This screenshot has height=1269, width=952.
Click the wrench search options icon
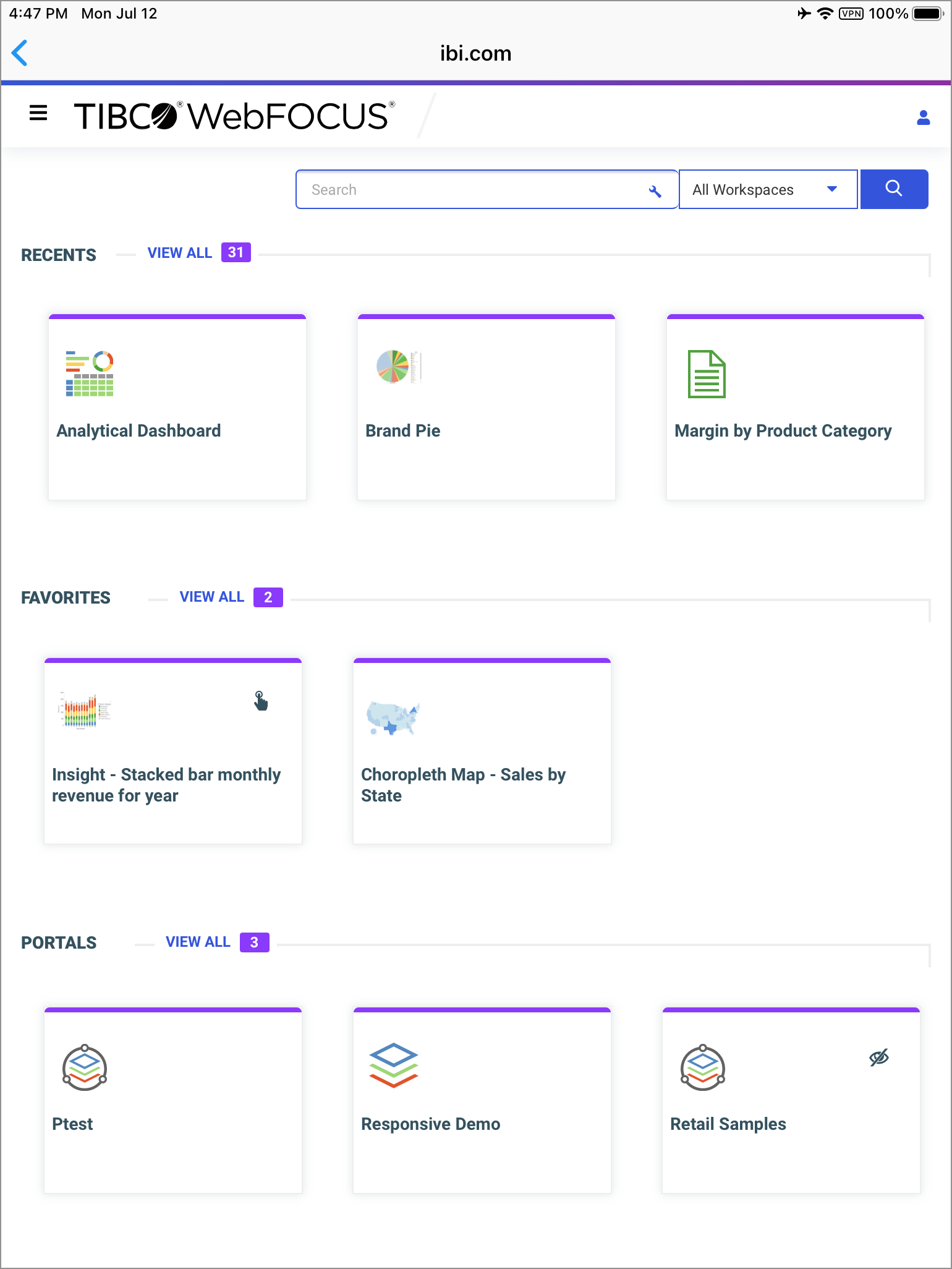click(x=655, y=191)
